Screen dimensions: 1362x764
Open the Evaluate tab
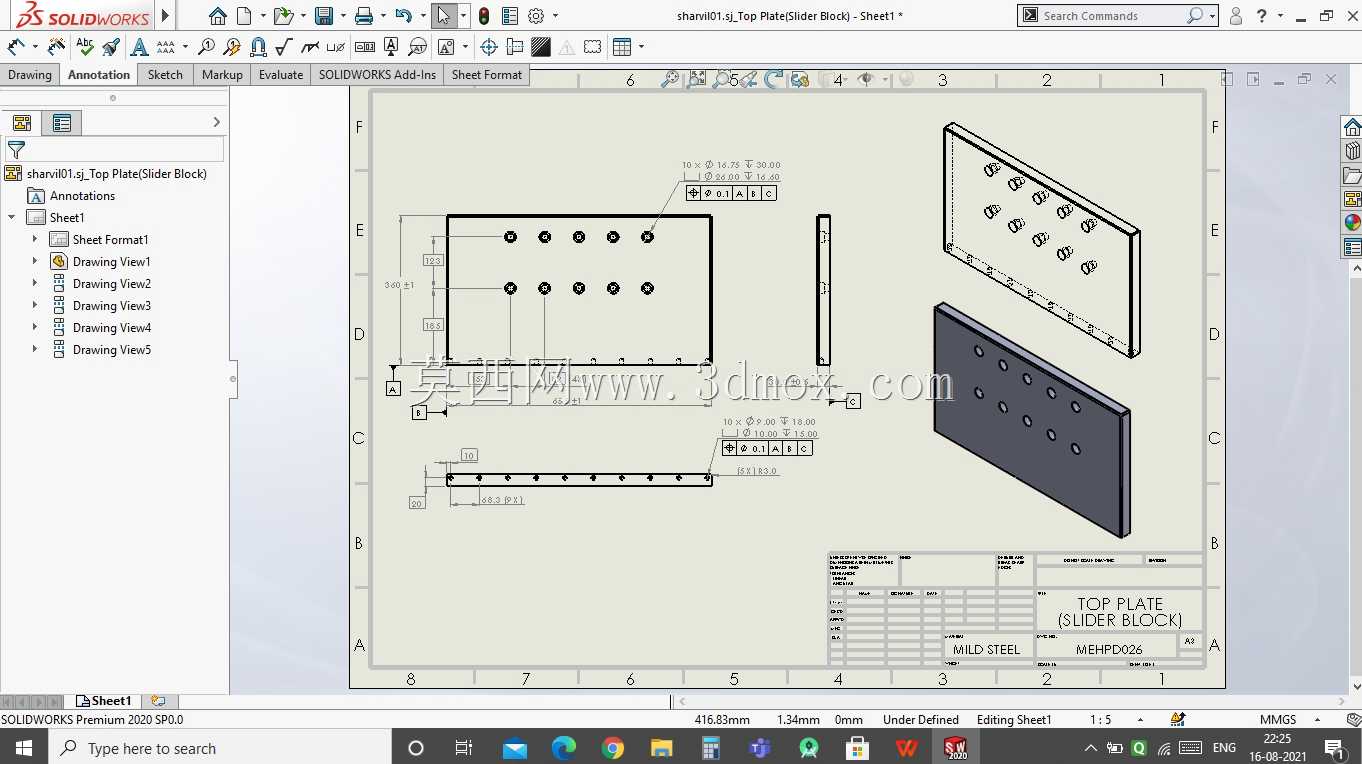pyautogui.click(x=281, y=75)
